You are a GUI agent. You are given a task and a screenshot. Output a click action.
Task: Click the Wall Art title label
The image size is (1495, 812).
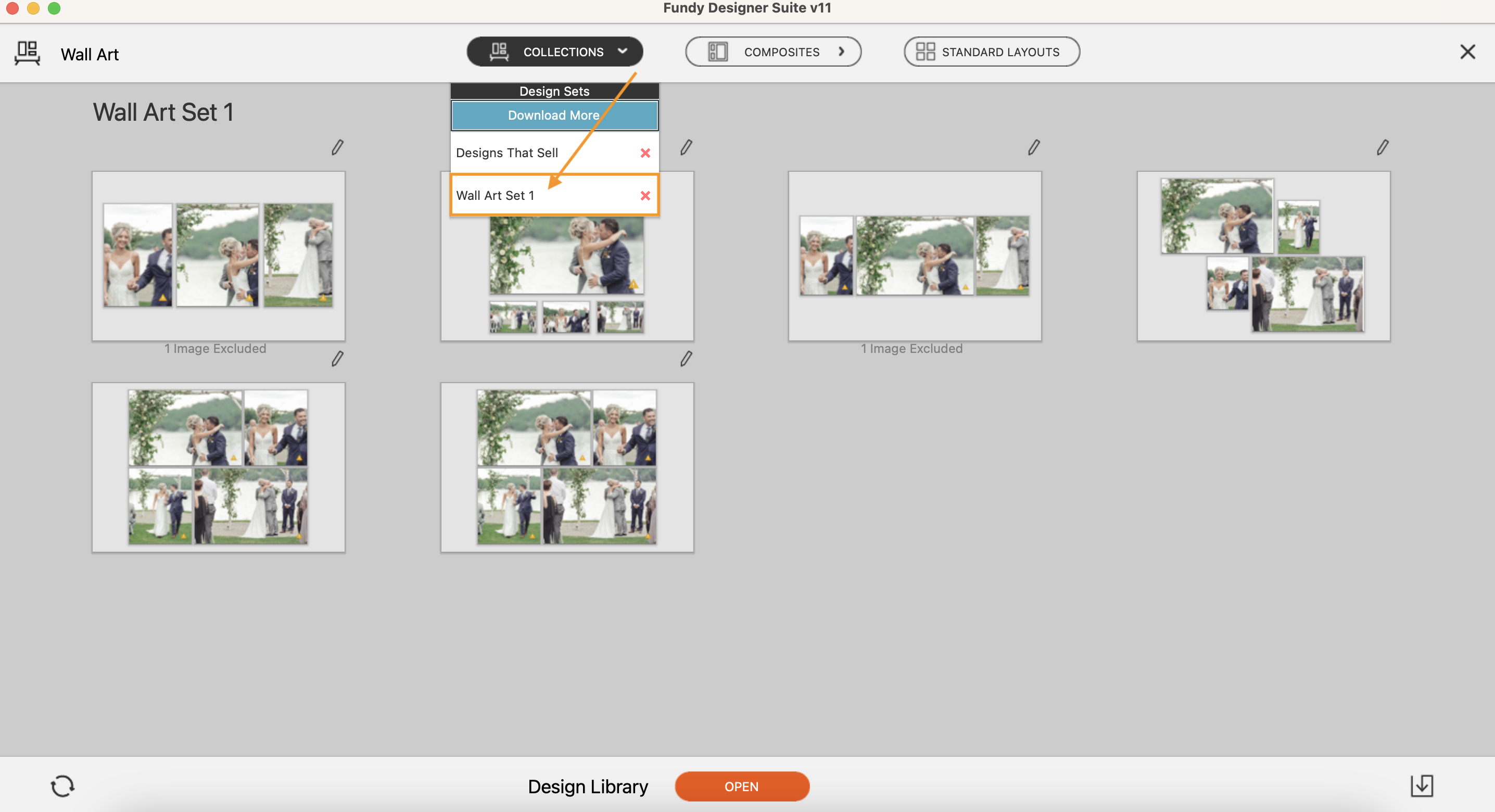90,54
